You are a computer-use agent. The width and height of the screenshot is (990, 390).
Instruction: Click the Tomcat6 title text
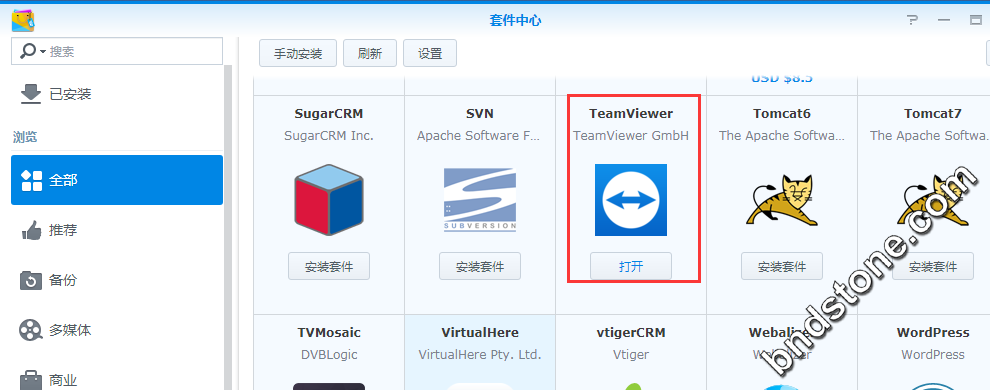[x=782, y=114]
